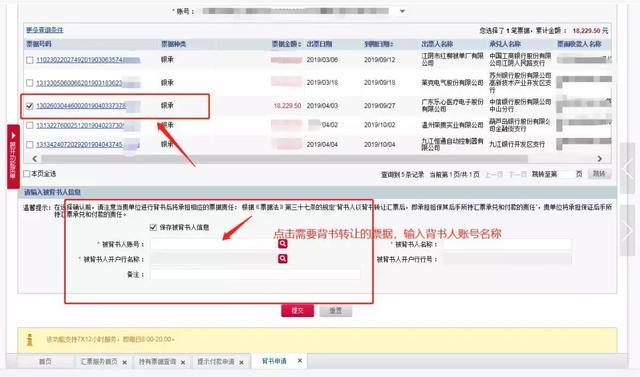Click the 承兑人名称 column header
640x377 pixels.
(505, 44)
